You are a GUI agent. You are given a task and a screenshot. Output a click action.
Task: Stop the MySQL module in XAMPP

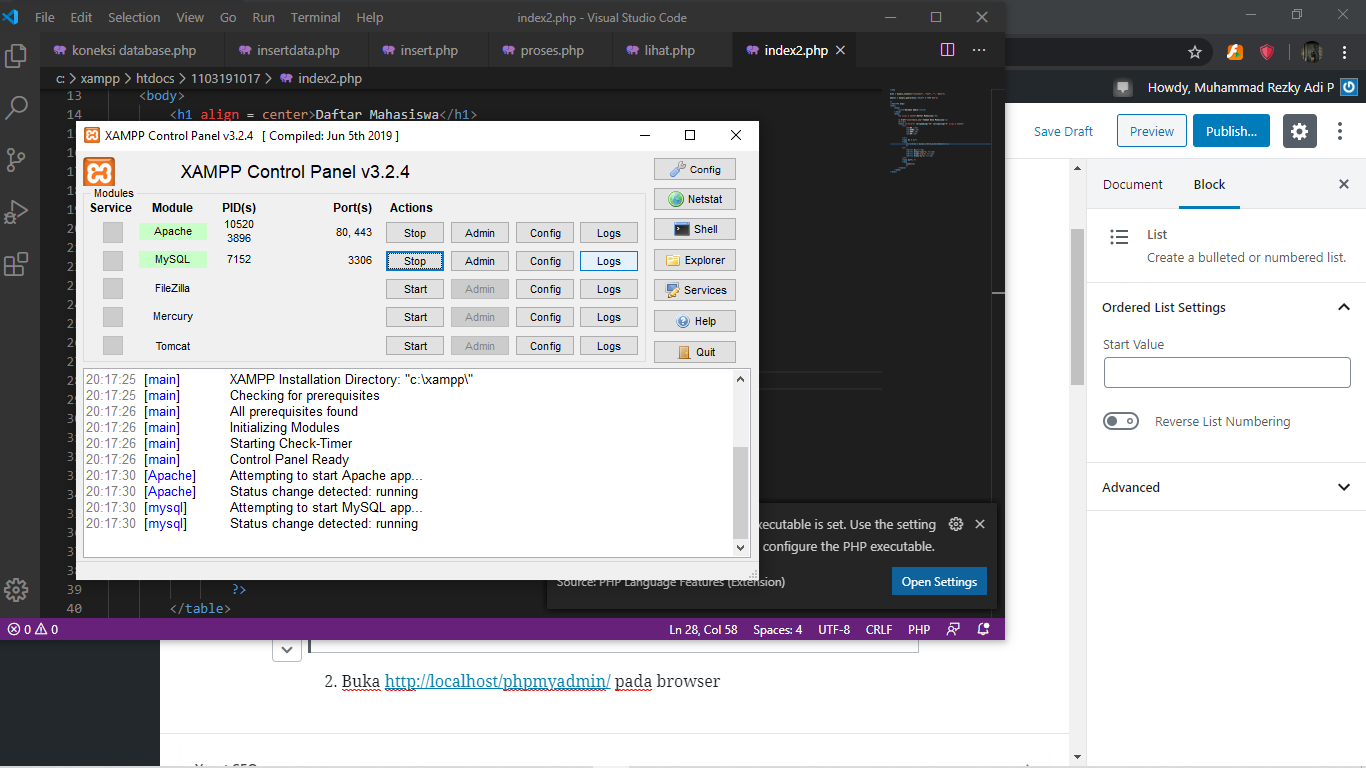pos(415,261)
